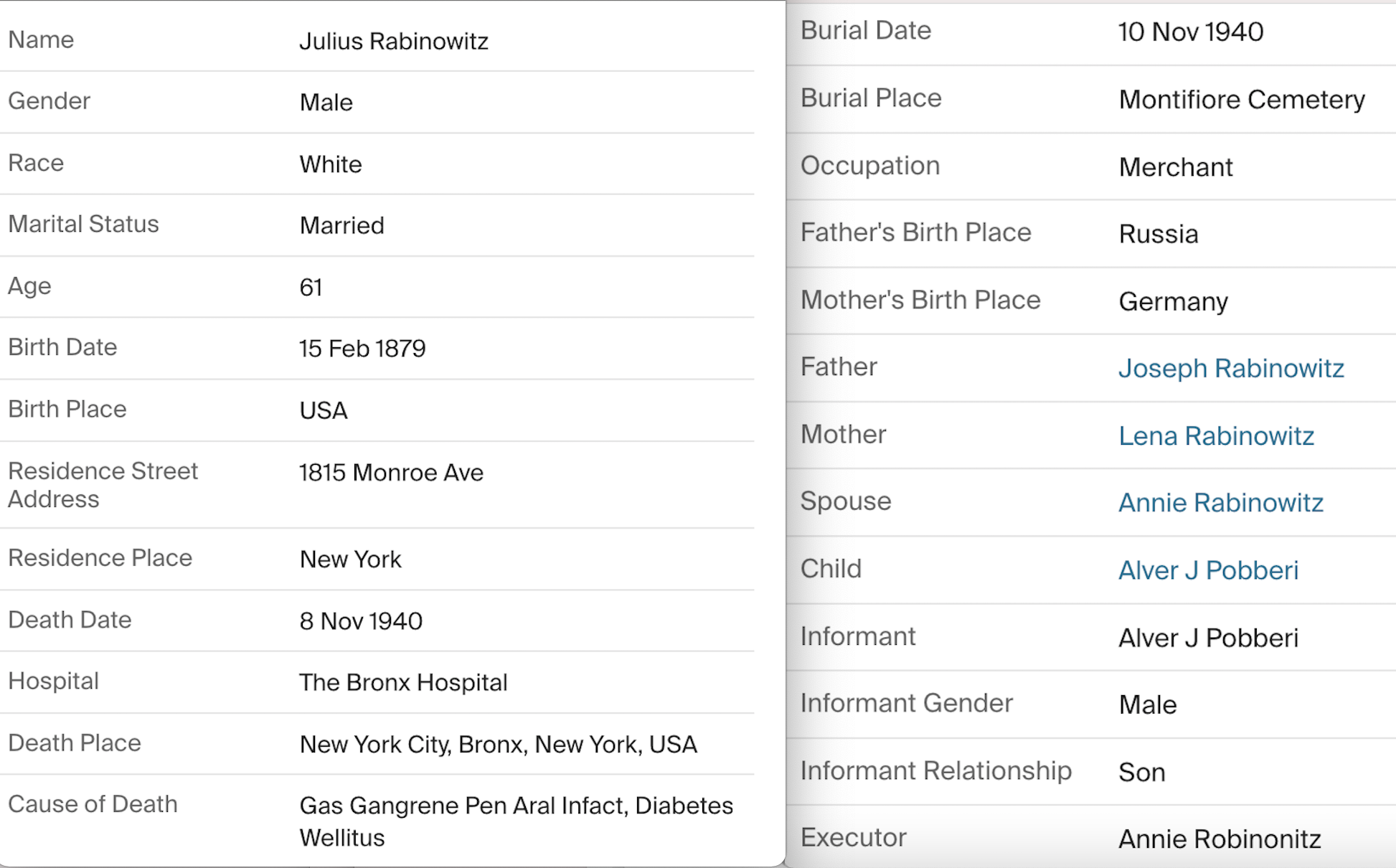
Task: Open the Annie Rabinowitz spouse link
Action: pyautogui.click(x=1220, y=502)
